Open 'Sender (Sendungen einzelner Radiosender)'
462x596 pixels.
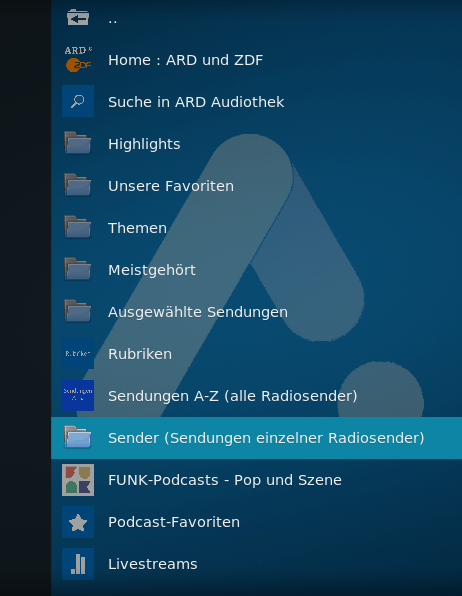(256, 438)
